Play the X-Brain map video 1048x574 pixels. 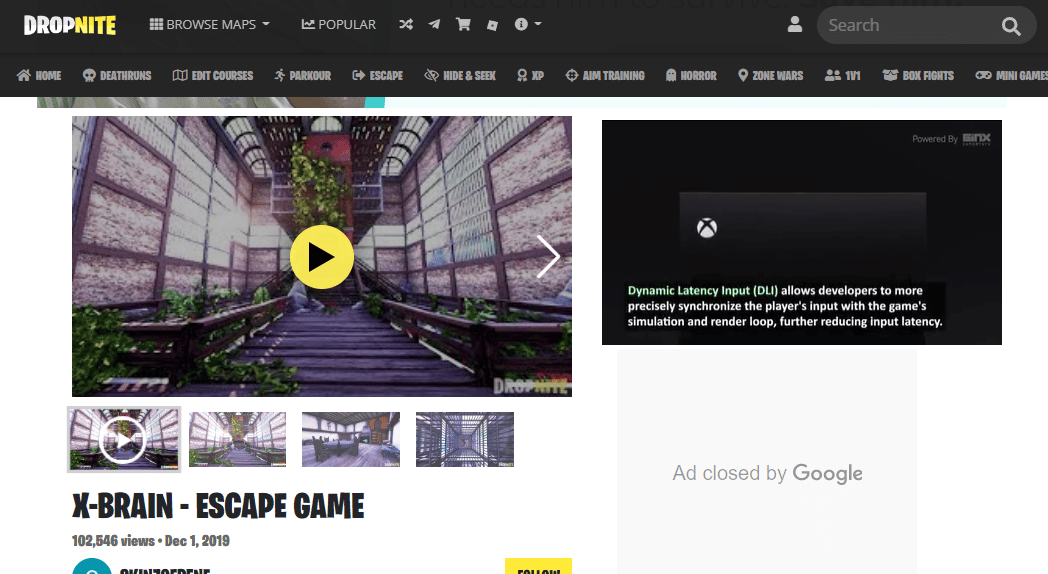coord(321,257)
